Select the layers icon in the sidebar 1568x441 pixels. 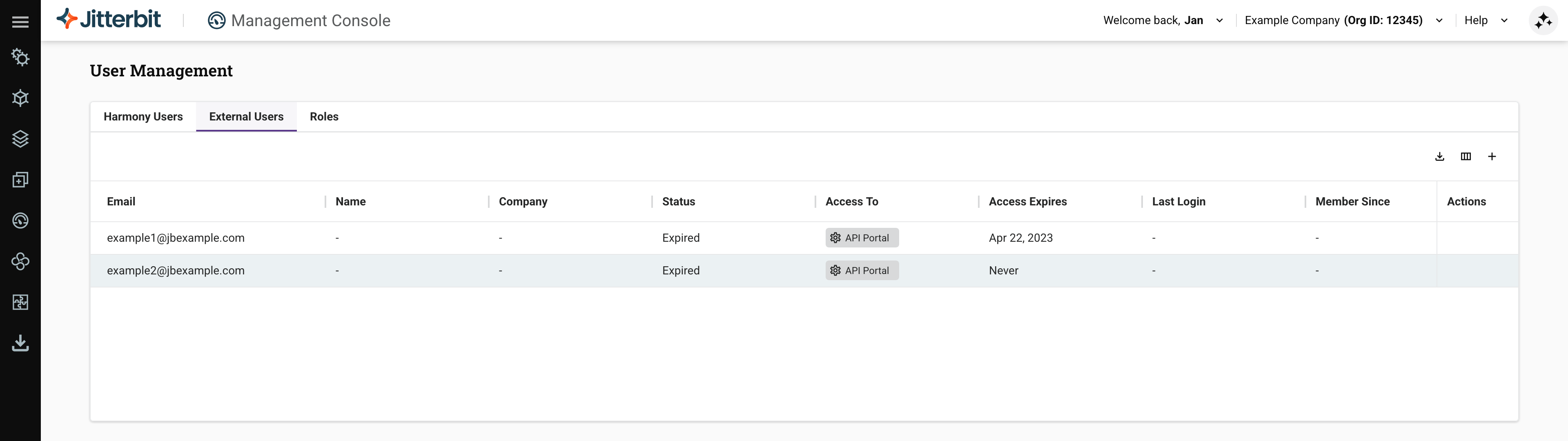coord(20,139)
